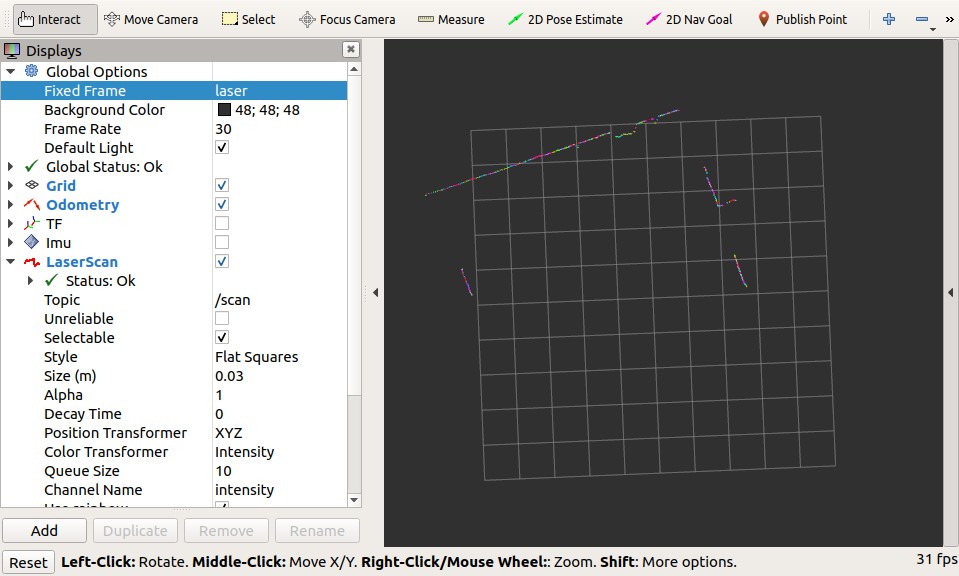Open the toolbar overflow chevron

(x=949, y=20)
